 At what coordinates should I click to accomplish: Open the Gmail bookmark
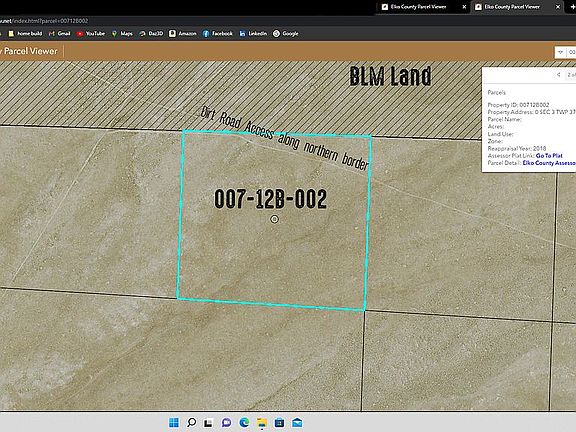click(60, 33)
